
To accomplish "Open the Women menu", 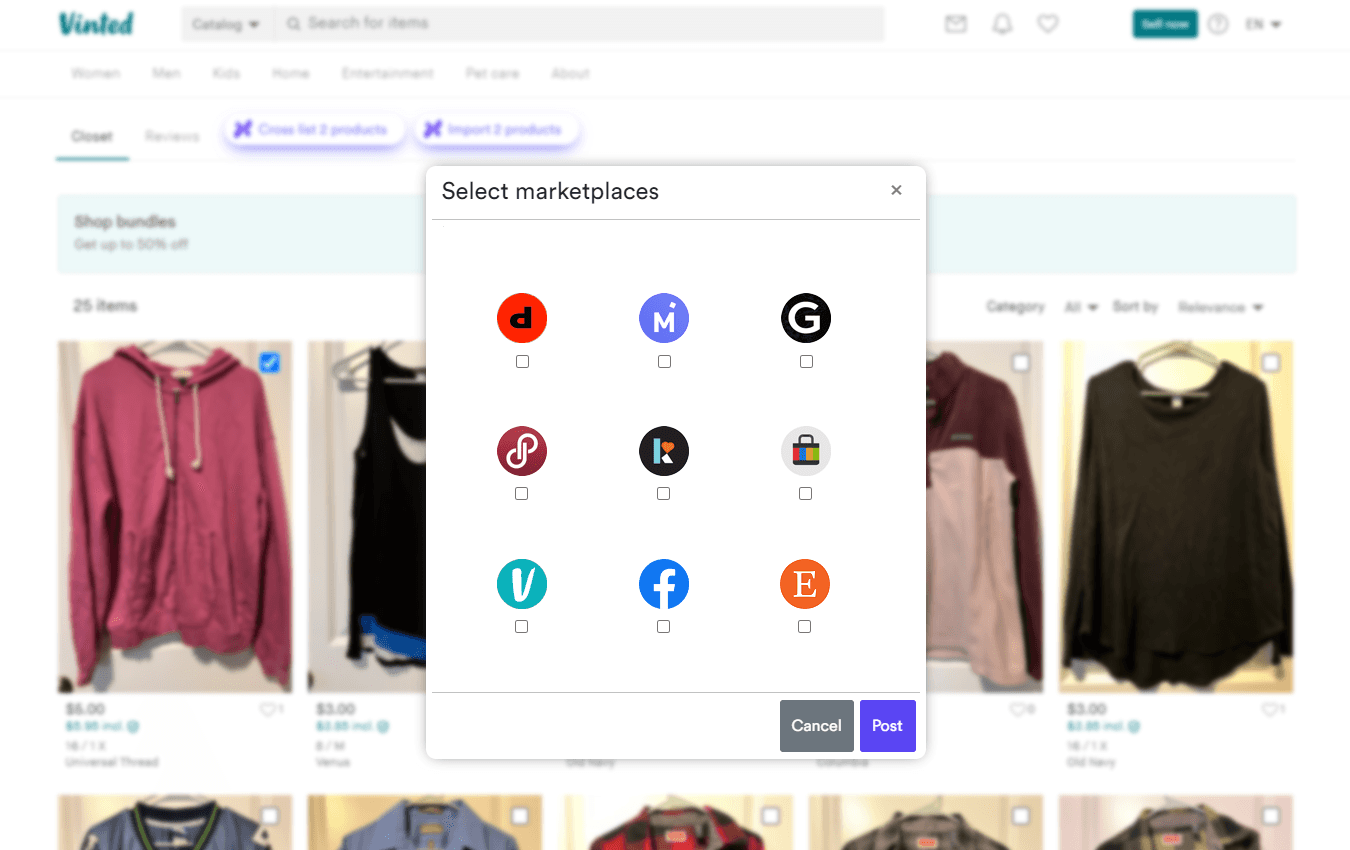I will pos(95,74).
